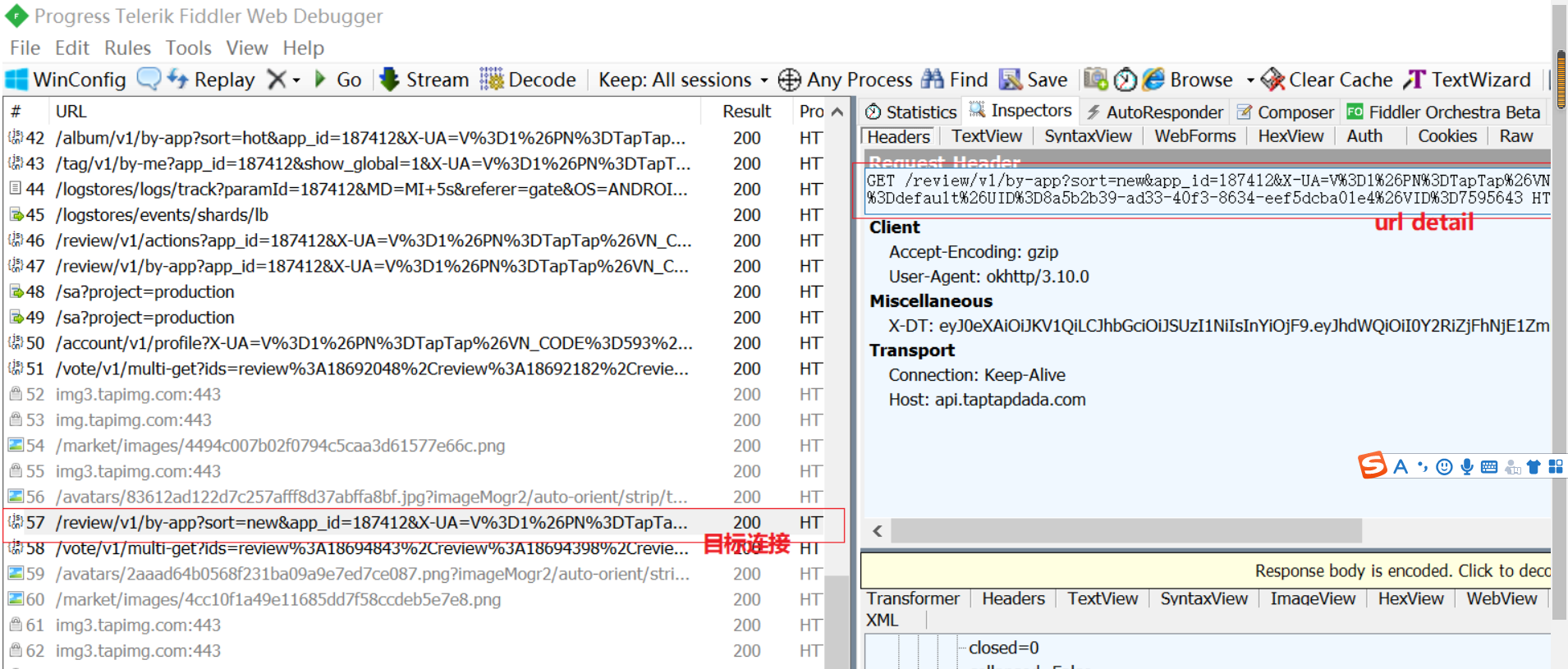
Task: Select the response Transformer tab
Action: point(913,598)
